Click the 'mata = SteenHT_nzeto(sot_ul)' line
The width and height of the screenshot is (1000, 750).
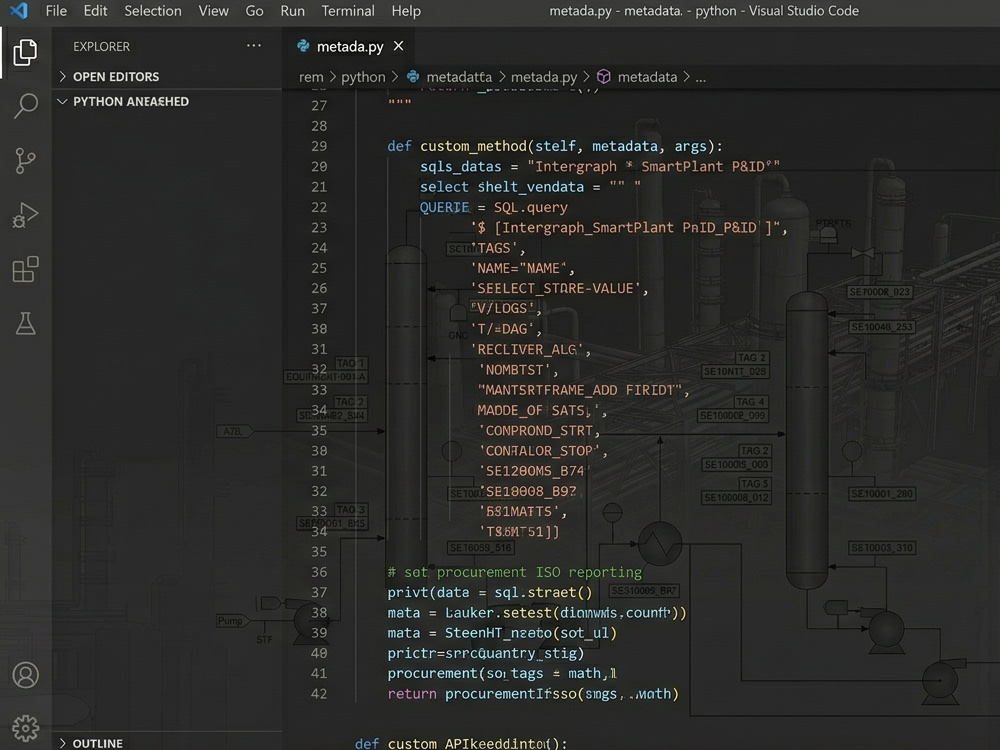pos(502,633)
